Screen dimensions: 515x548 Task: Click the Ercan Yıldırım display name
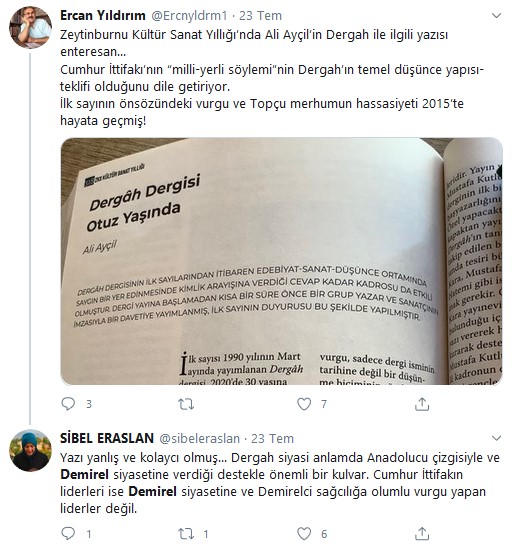[x=103, y=15]
